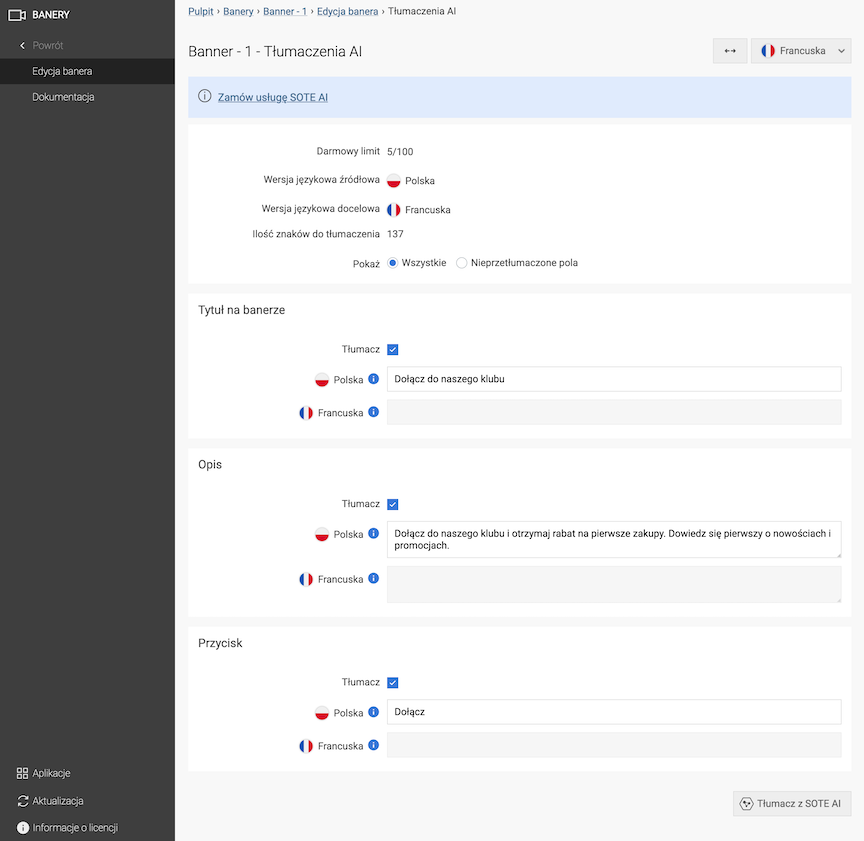Click info icon beside Francuska in Przycisk section
864x841 pixels.
(x=374, y=745)
